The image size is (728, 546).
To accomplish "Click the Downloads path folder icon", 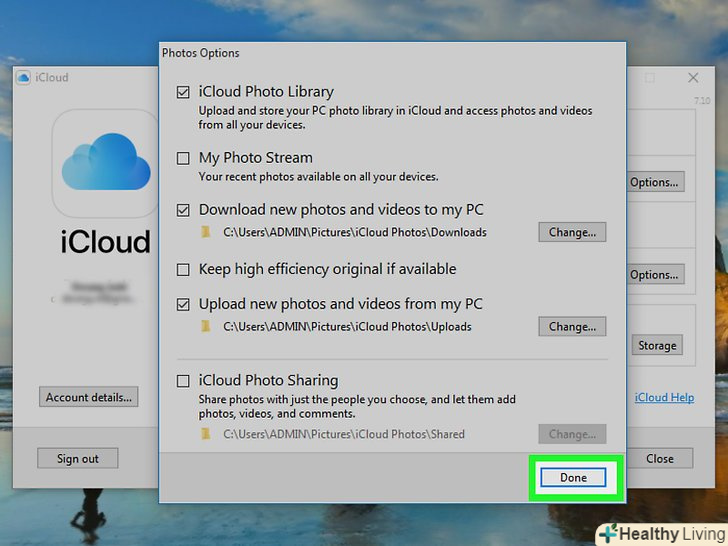I will point(205,233).
